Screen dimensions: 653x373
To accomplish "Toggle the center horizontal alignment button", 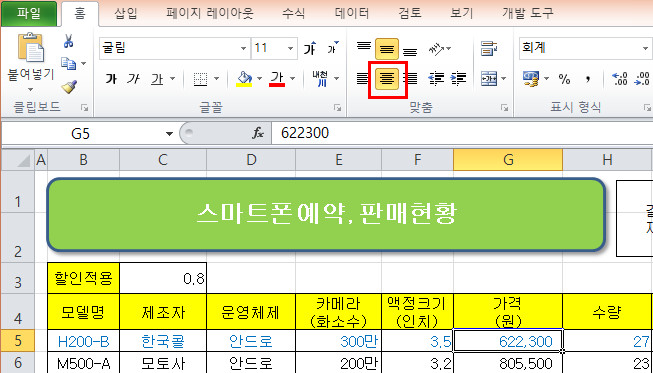I will (387, 78).
